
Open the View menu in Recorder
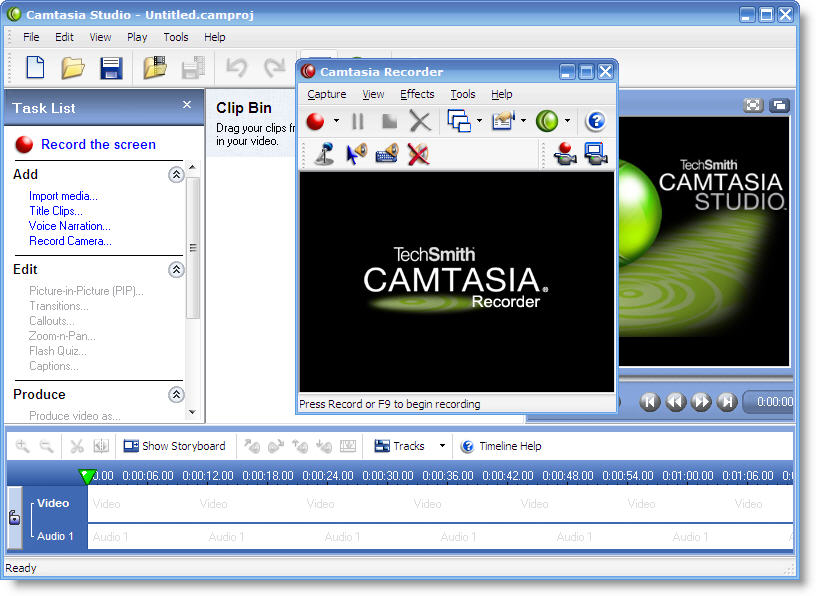click(373, 94)
